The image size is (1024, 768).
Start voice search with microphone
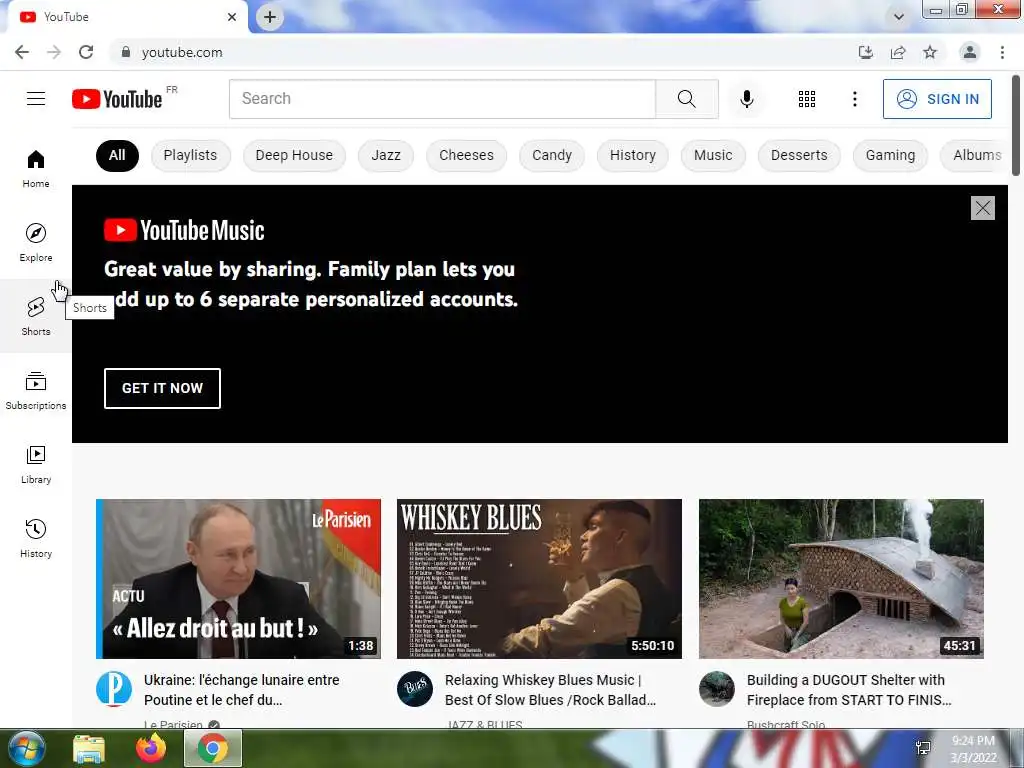(x=746, y=99)
